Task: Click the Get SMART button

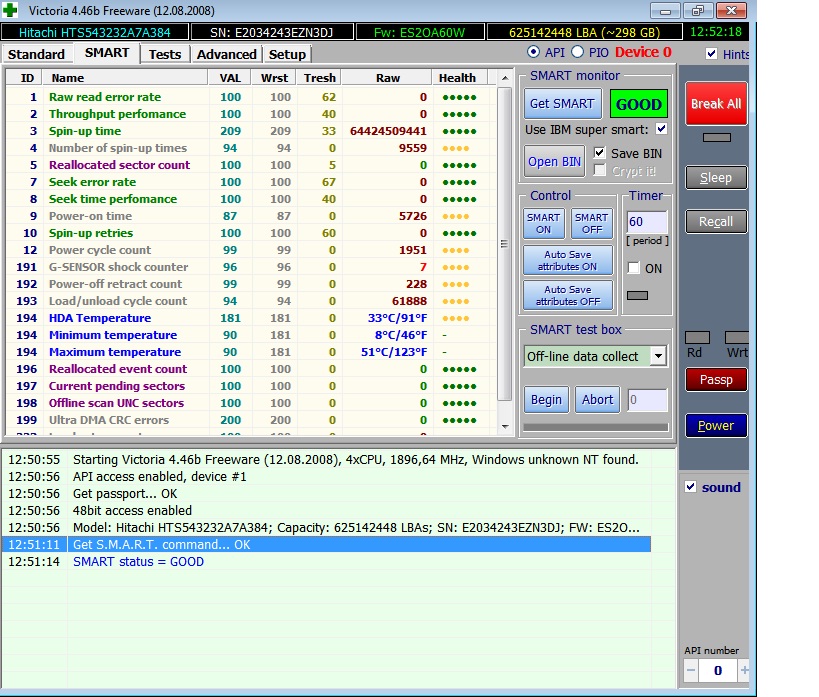Action: click(x=562, y=104)
